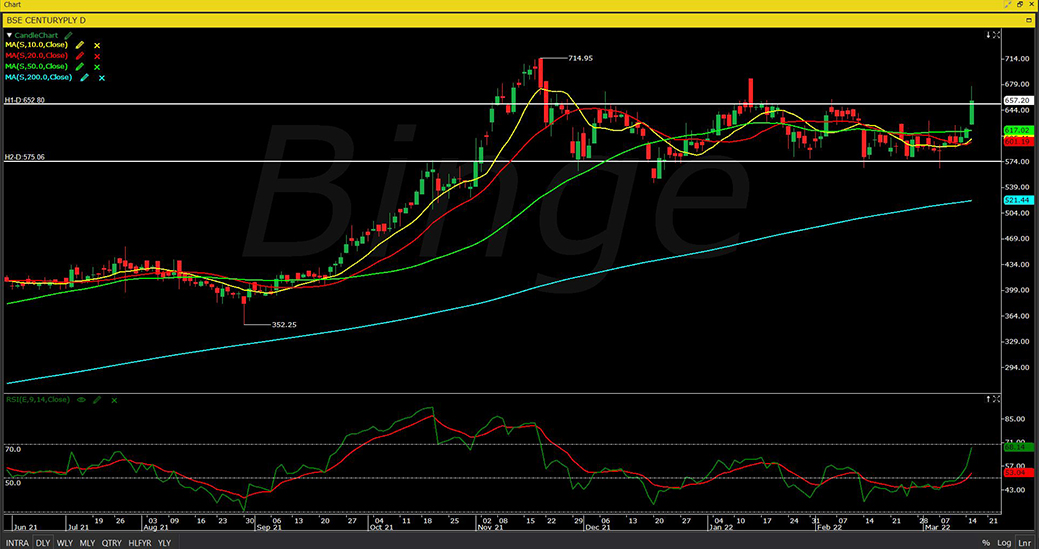This screenshot has width=1039, height=549.
Task: Click the green 617.02 MA value tag
Action: (1017, 130)
